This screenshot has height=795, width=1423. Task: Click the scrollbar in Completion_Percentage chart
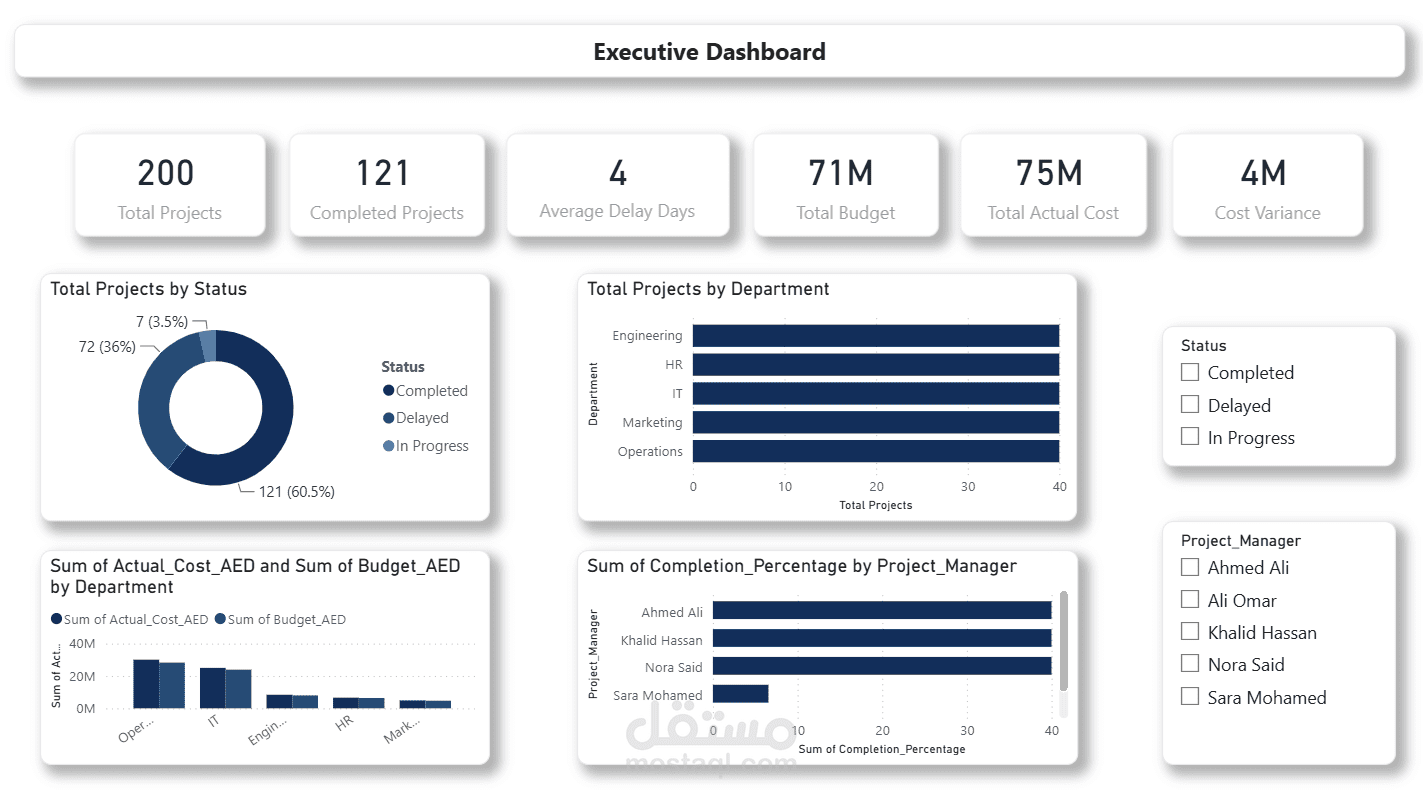click(1064, 640)
